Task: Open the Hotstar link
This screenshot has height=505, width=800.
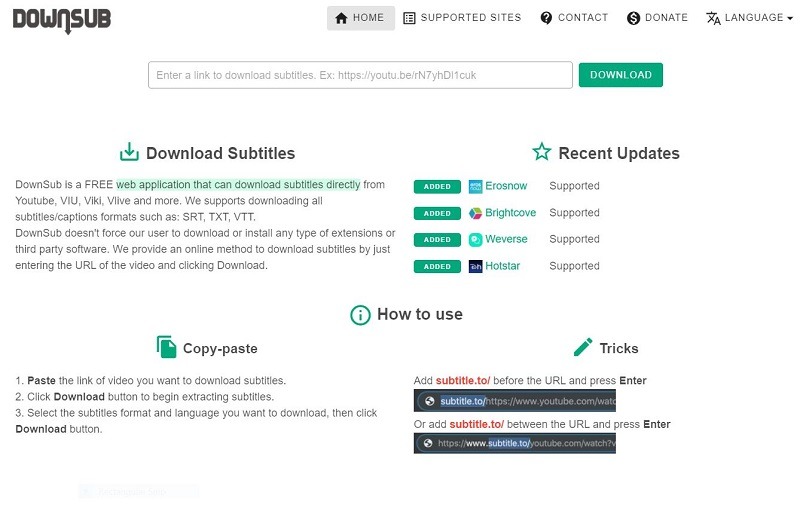Action: 503,266
